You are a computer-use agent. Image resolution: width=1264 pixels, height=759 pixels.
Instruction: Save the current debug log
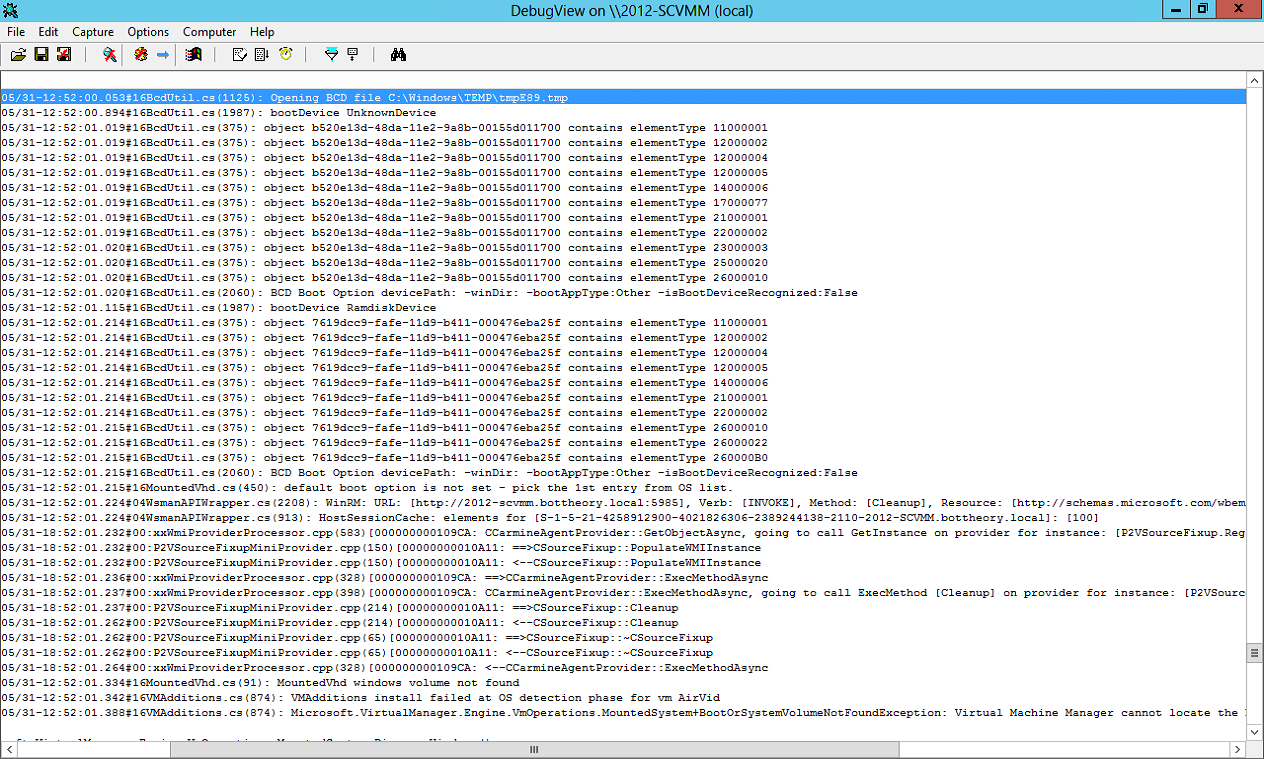[40, 54]
